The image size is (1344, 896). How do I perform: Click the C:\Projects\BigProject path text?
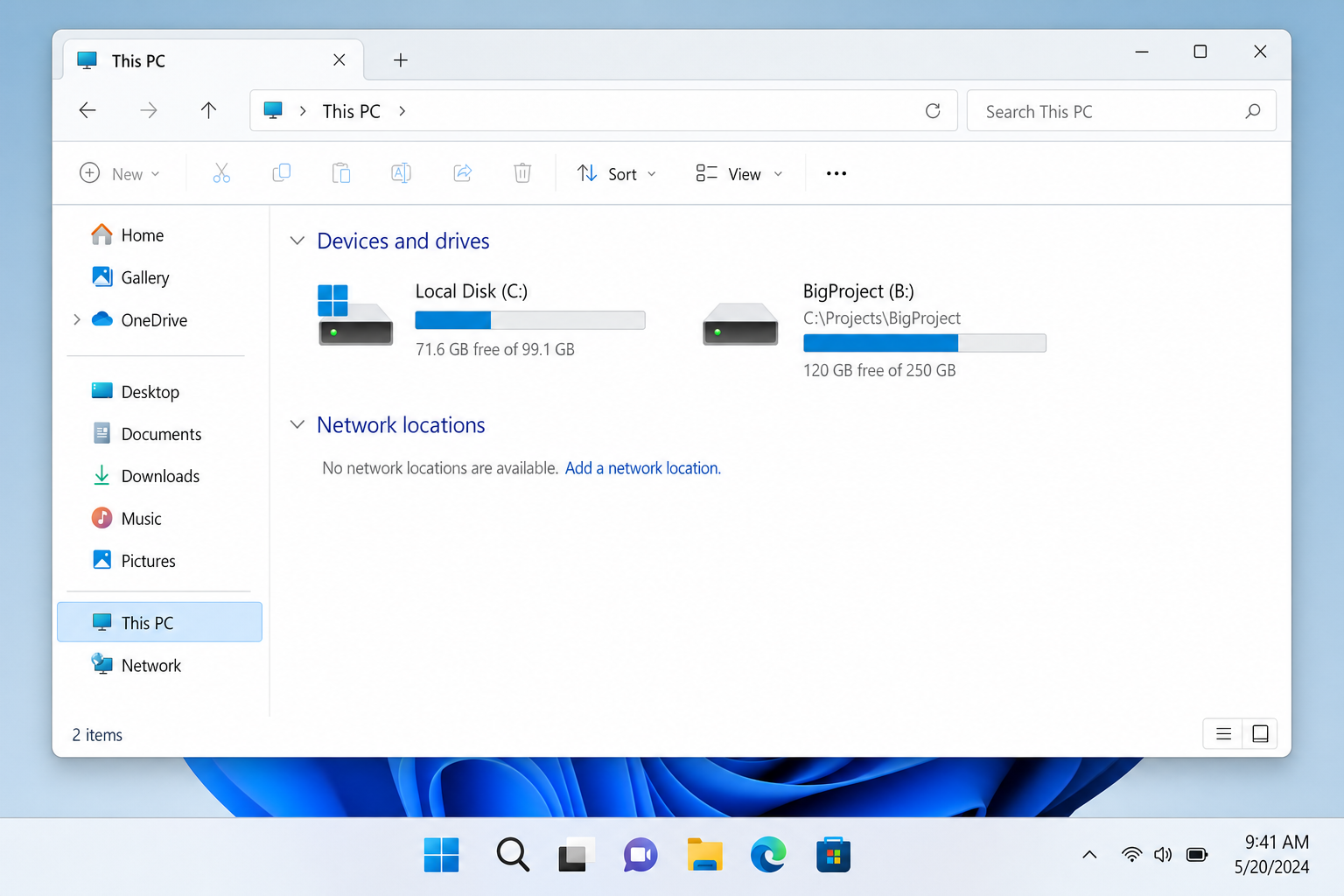click(882, 318)
